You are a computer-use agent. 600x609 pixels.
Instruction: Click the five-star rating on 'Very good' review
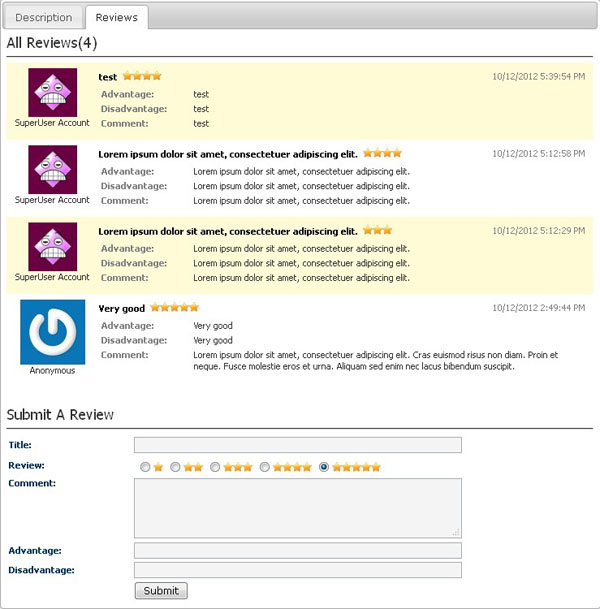(175, 308)
